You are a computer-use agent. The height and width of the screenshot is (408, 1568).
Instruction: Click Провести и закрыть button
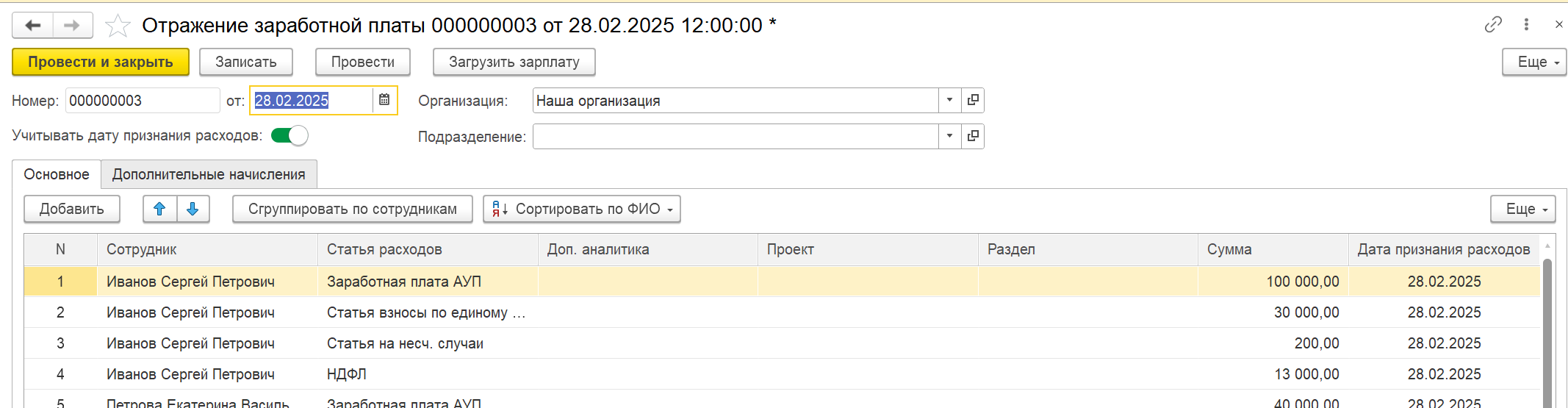[x=101, y=62]
